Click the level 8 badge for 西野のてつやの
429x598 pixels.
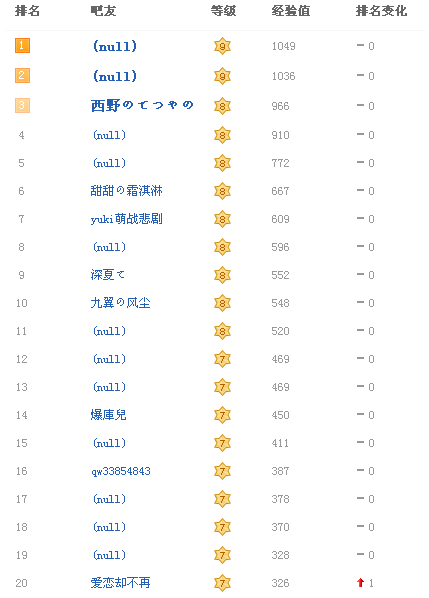tap(222, 106)
